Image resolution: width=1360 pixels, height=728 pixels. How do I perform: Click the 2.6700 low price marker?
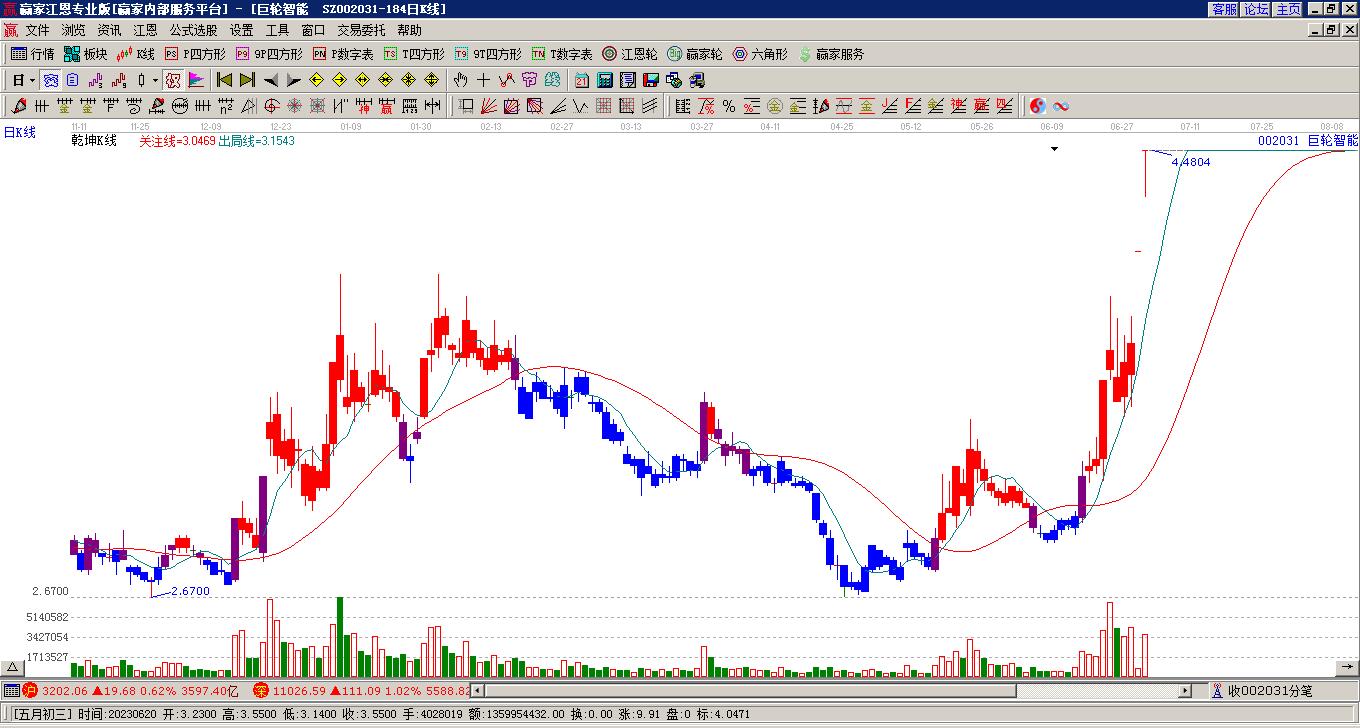click(190, 591)
